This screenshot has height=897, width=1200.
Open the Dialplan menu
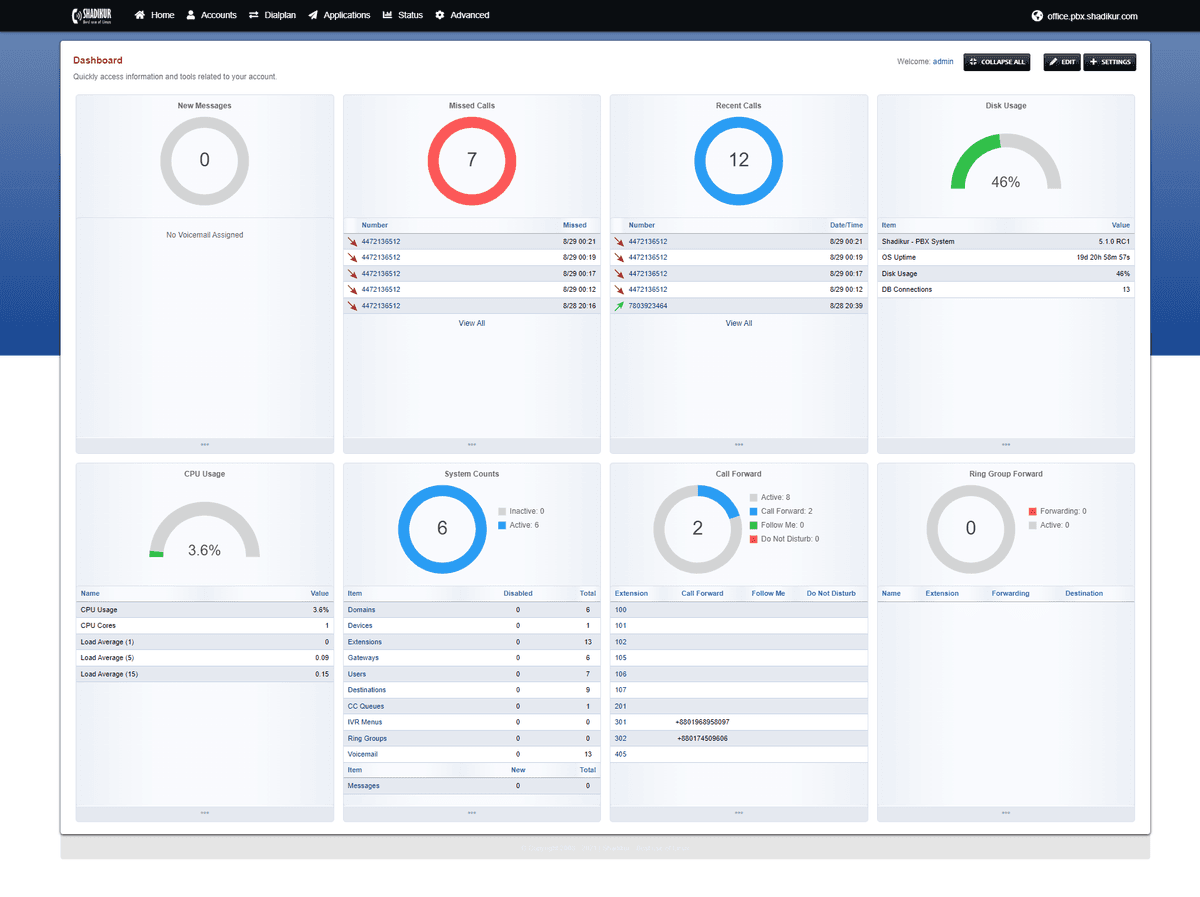272,15
